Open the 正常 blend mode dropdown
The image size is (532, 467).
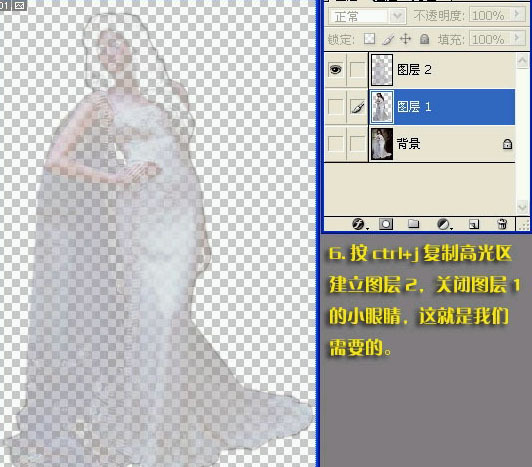368,16
